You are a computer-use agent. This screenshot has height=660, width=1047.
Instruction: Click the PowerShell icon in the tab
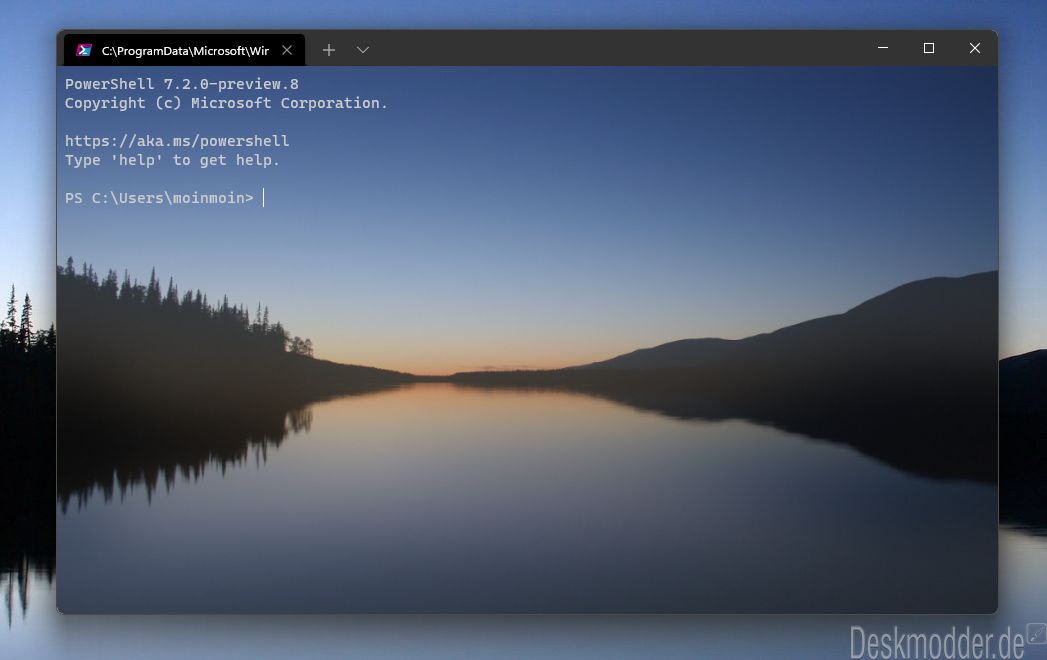click(x=84, y=50)
